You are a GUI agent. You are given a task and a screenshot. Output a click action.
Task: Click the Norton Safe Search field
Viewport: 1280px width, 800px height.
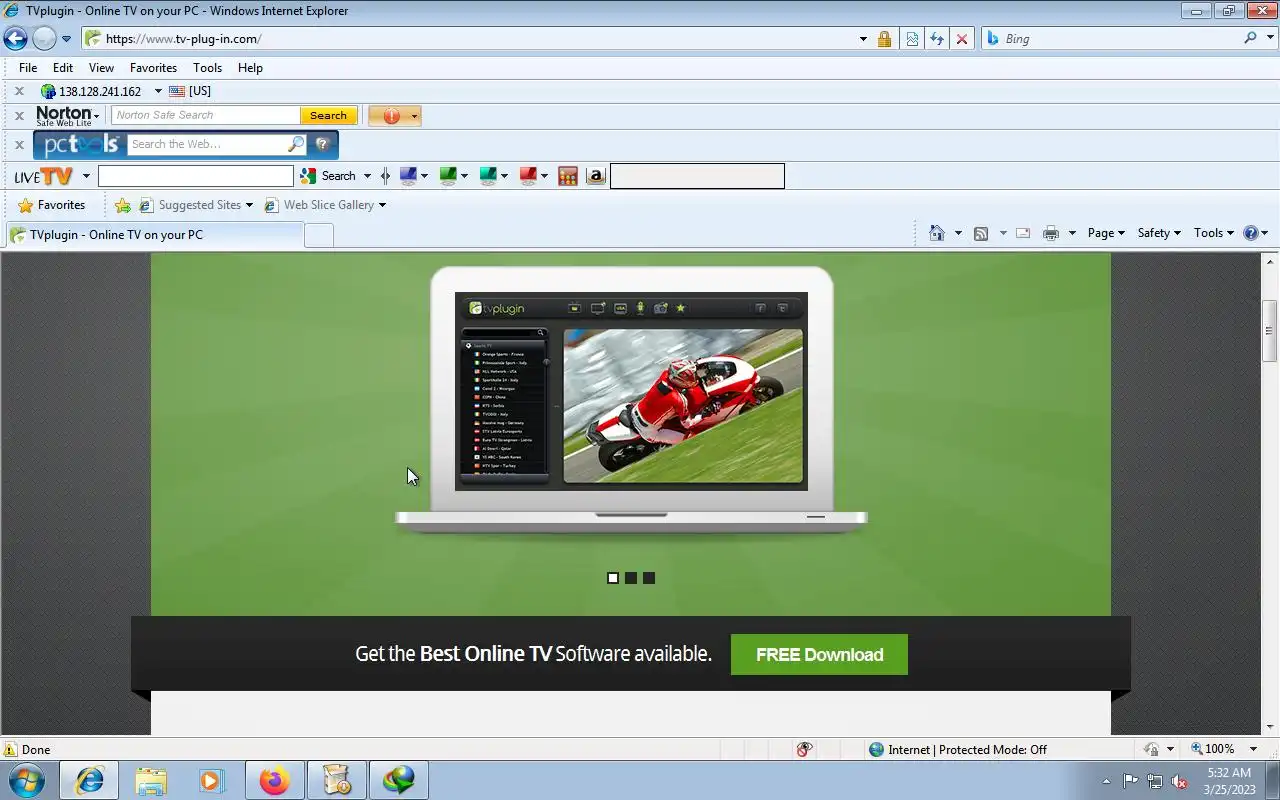[x=205, y=116]
